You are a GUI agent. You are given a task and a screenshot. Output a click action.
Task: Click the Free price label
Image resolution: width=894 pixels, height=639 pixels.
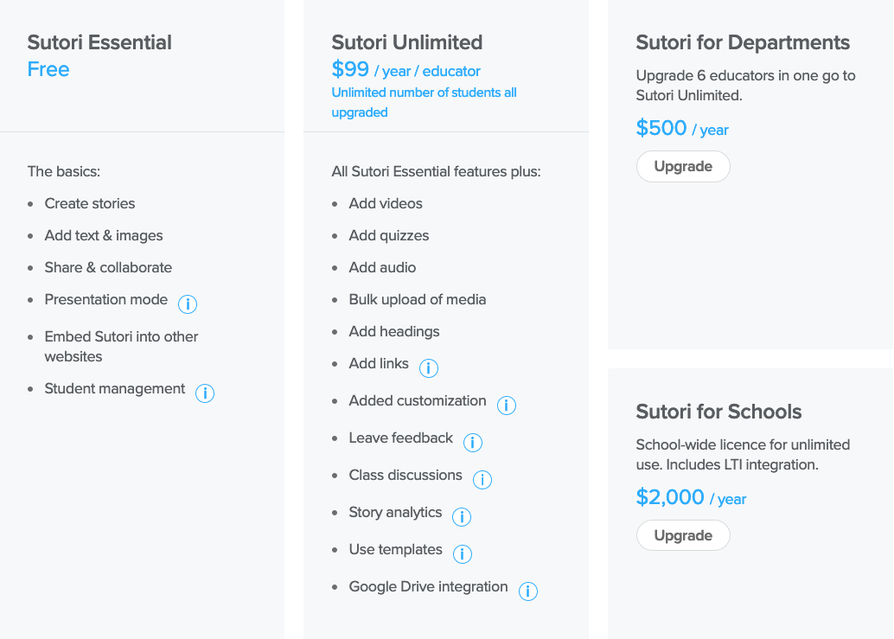(x=48, y=69)
